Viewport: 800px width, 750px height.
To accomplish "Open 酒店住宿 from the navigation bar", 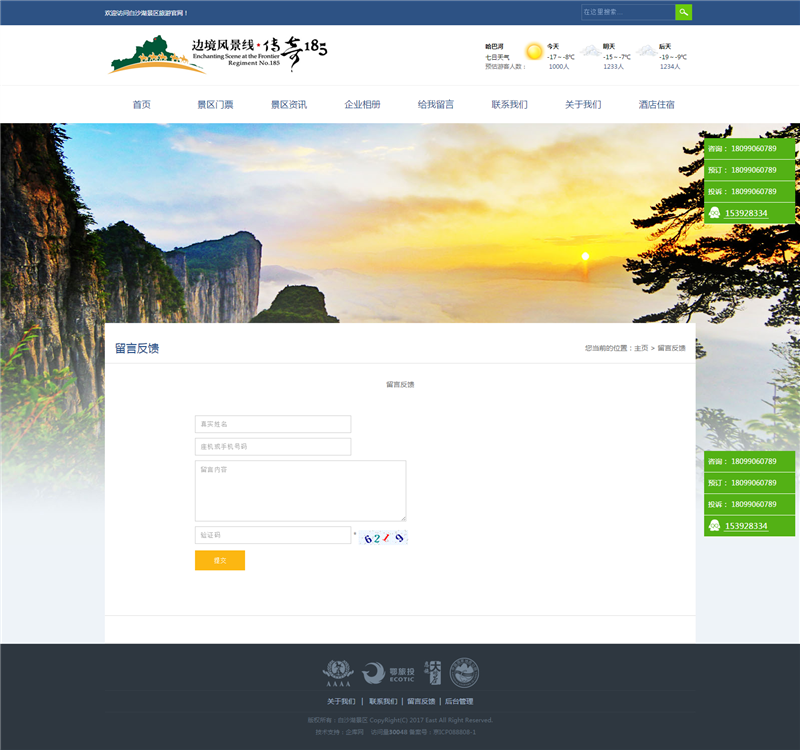I will tap(657, 105).
